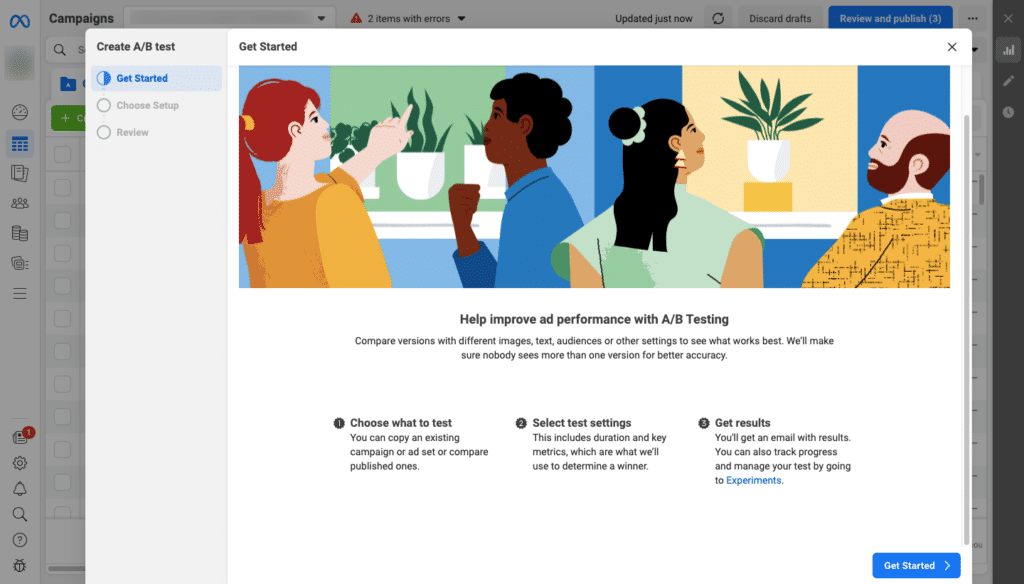Click the 'Updated just now' status text
This screenshot has height=584, width=1024.
[x=654, y=18]
